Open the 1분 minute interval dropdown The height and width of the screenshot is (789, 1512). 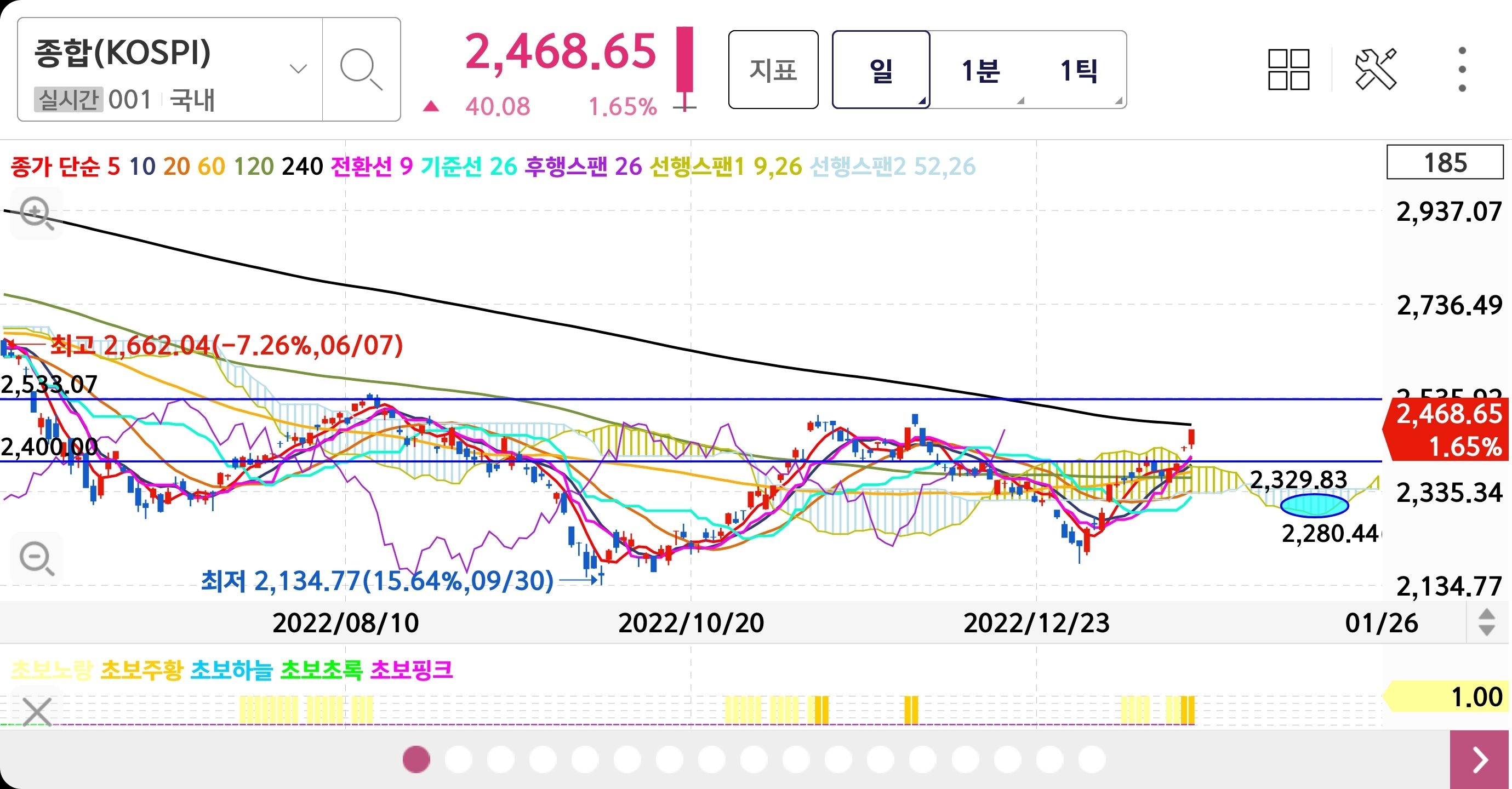(x=980, y=71)
